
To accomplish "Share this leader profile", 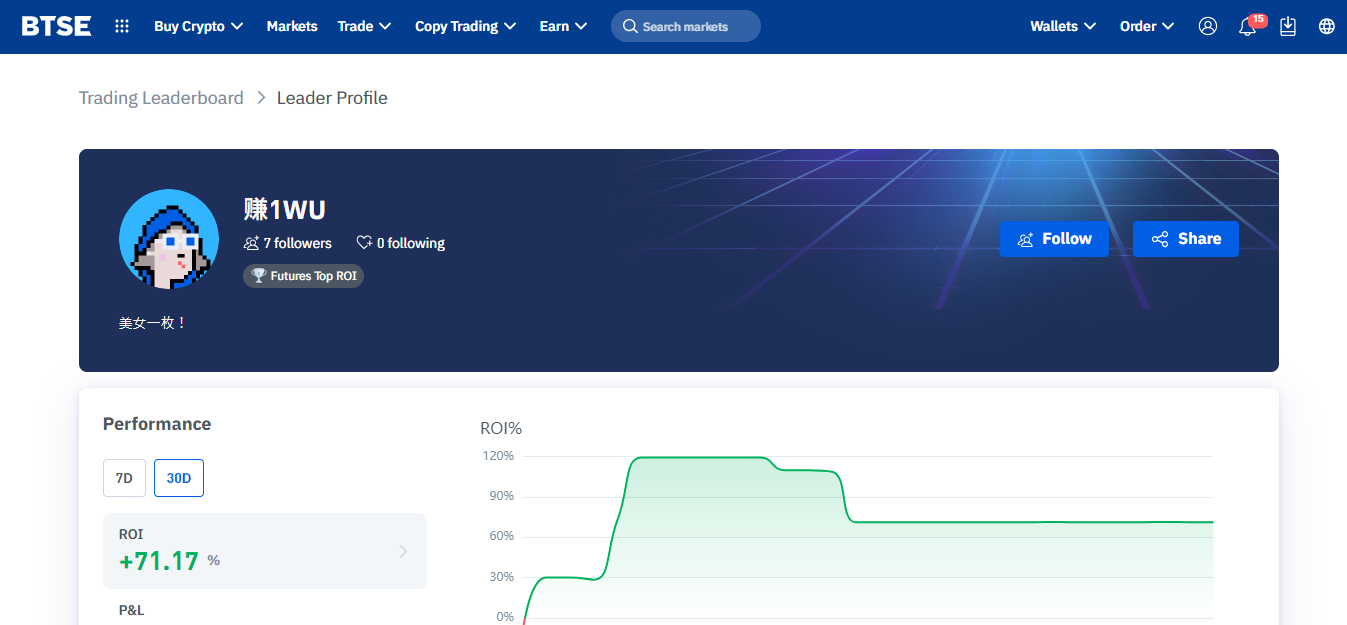I will pos(1186,239).
